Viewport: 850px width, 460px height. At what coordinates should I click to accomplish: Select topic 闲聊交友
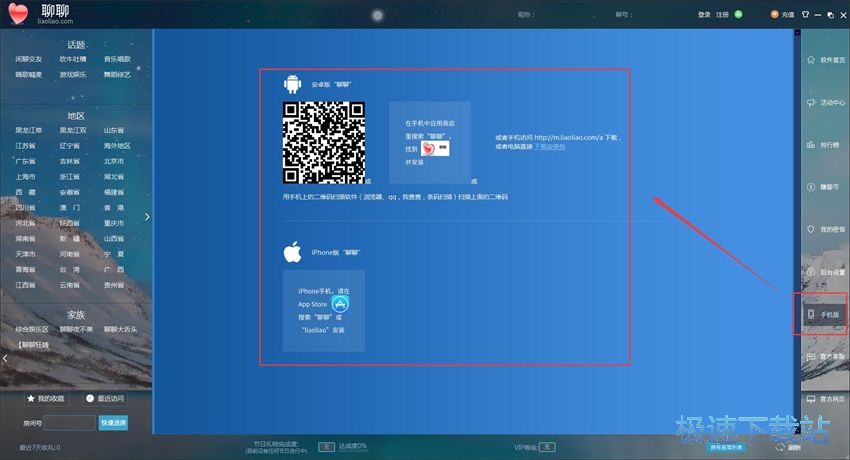(x=29, y=59)
